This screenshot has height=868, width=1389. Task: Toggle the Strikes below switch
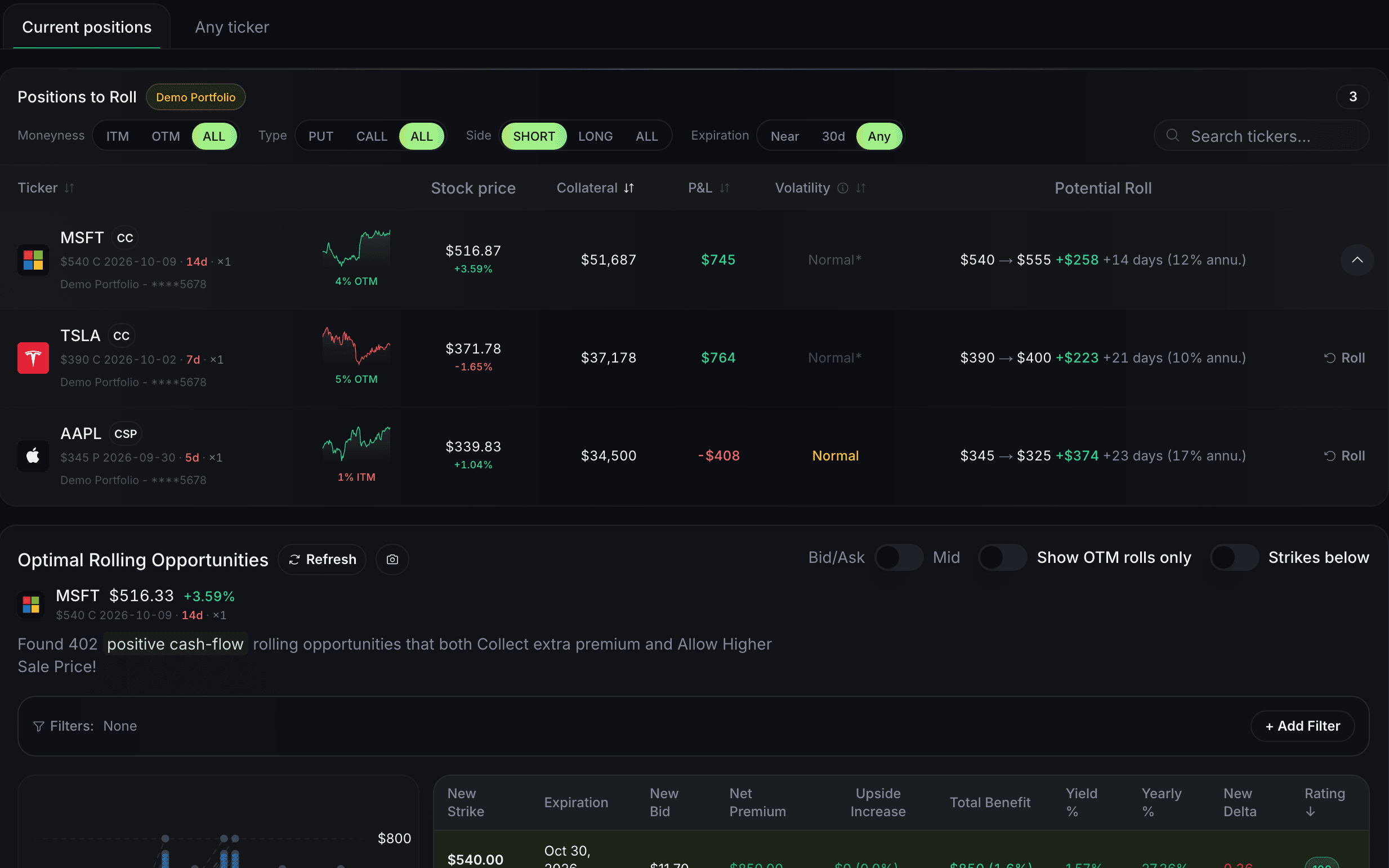coord(1234,558)
